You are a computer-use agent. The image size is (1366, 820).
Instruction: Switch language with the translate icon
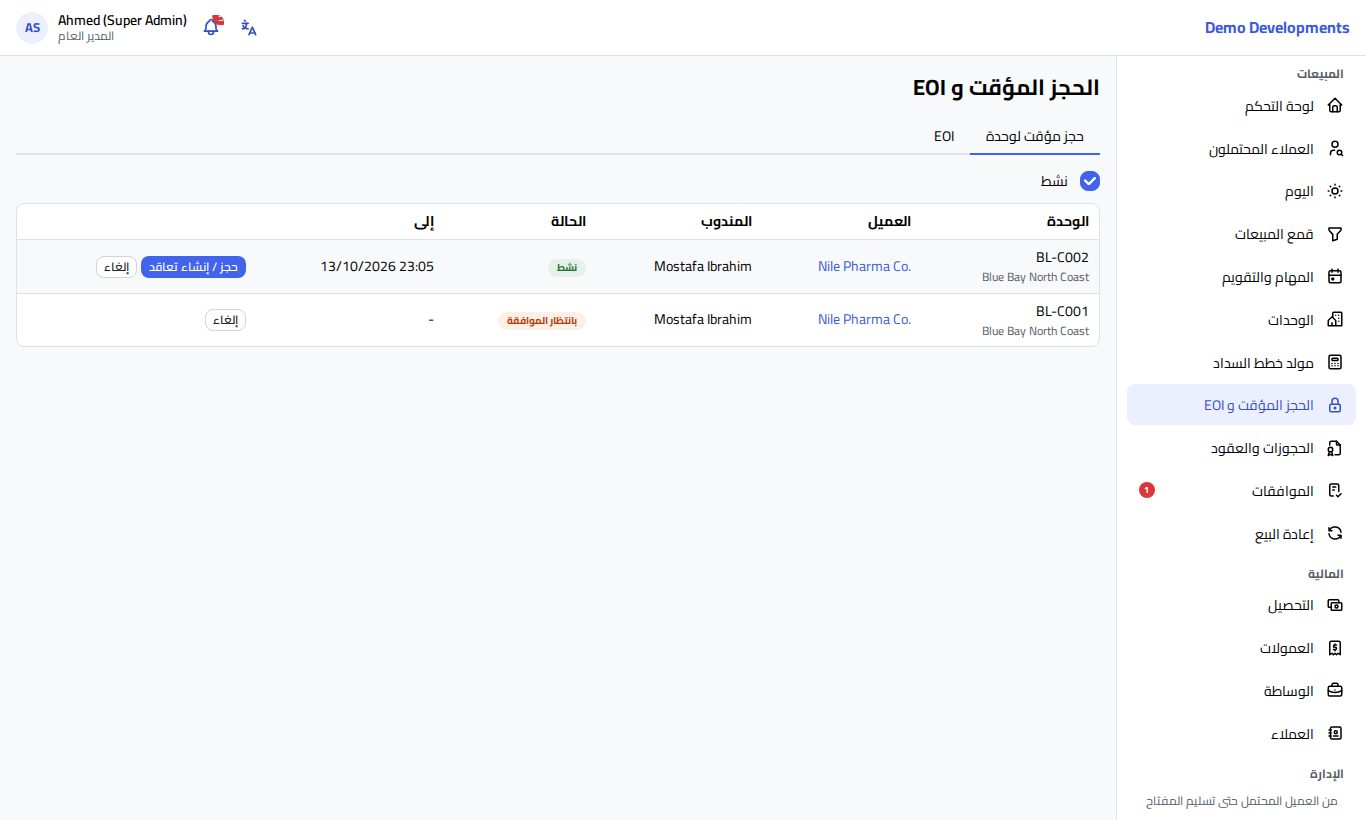tap(249, 28)
